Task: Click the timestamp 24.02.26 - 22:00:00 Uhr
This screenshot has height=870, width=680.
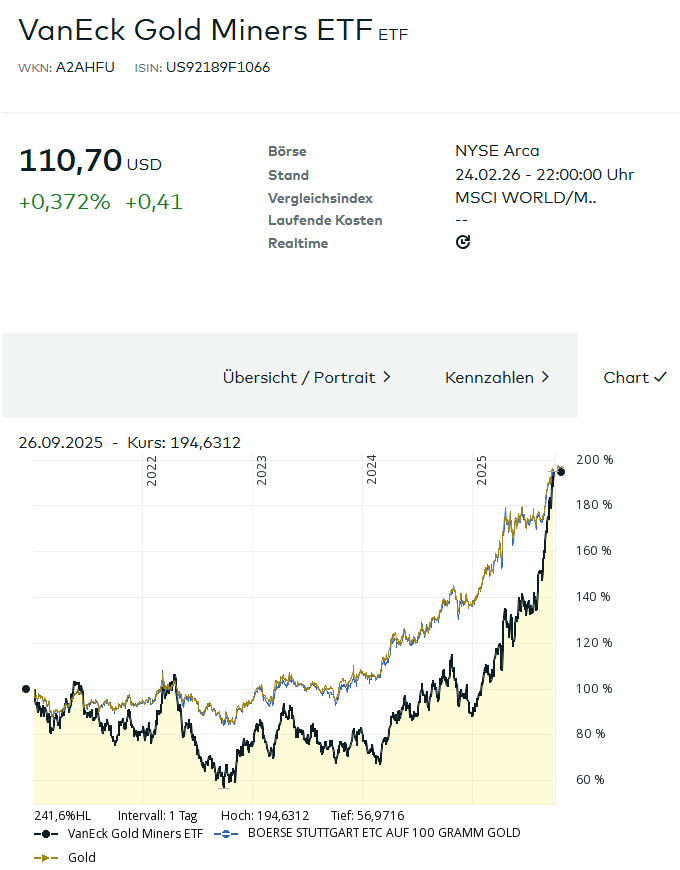Action: (544, 175)
